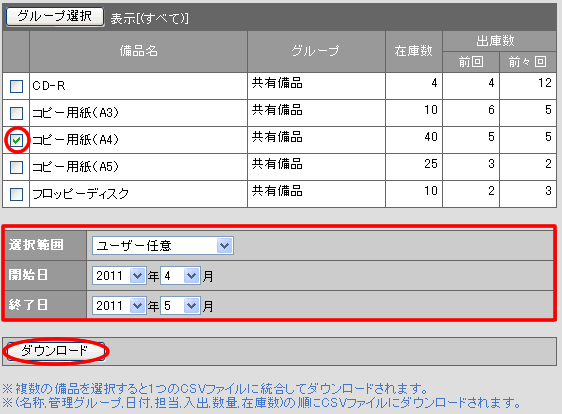562x414 pixels.
Task: Open the 終了日 year dropdown
Action: [119, 306]
